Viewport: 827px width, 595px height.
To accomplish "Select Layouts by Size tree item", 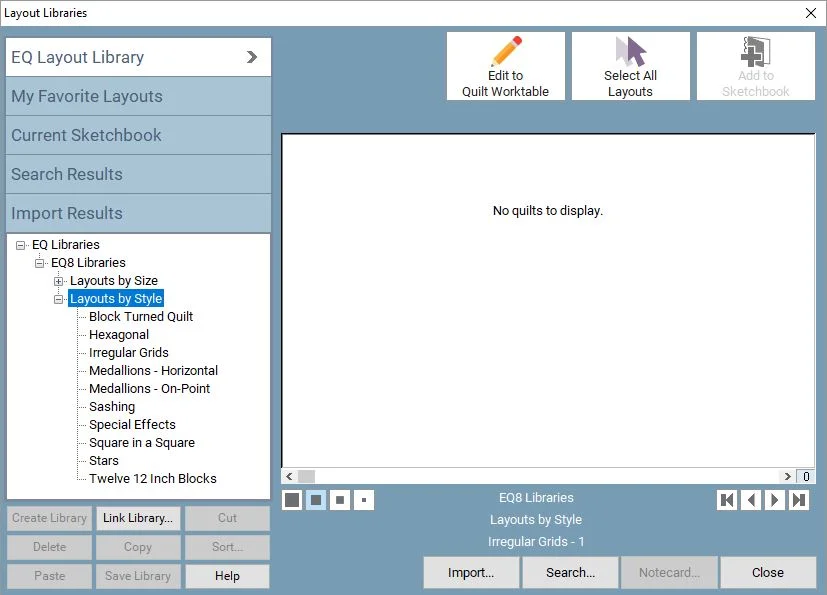I will coord(113,281).
